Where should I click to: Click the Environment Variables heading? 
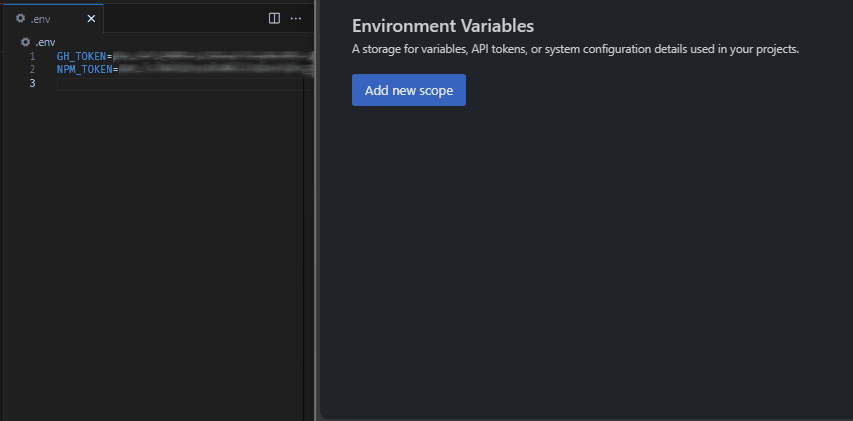(x=443, y=26)
